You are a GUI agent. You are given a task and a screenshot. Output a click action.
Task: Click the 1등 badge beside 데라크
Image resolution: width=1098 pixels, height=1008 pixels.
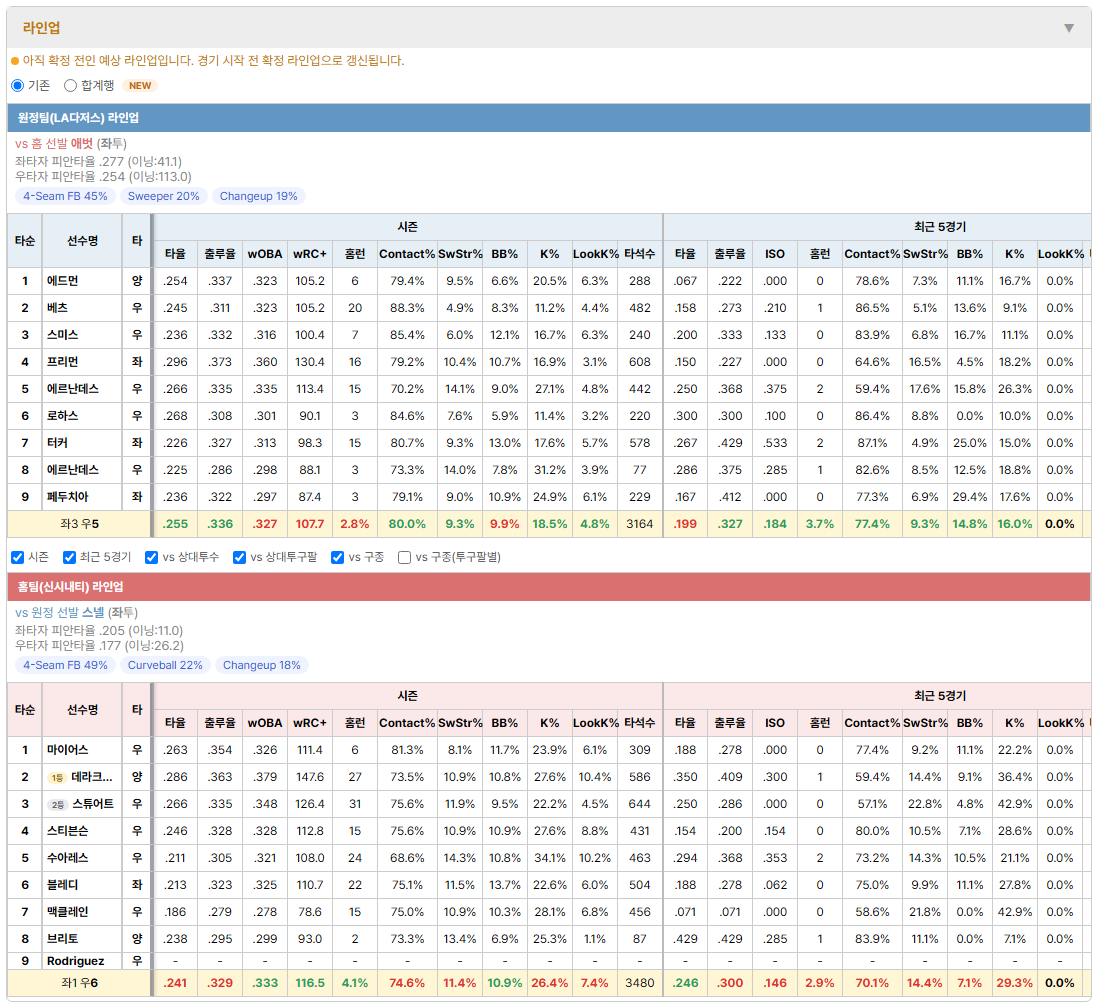[x=57, y=778]
